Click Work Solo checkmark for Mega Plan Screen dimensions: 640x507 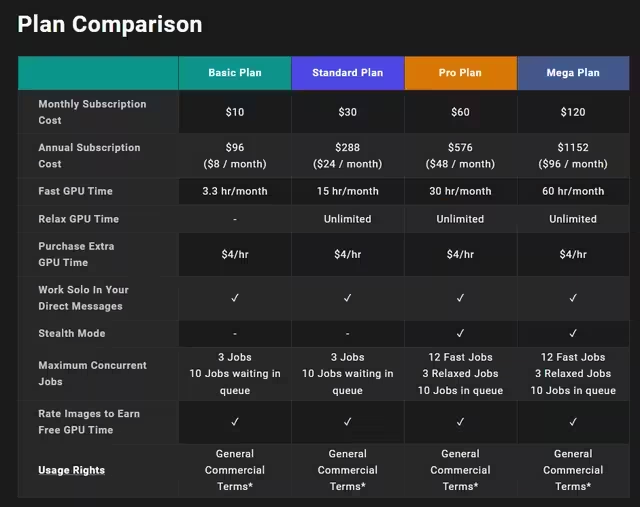click(573, 298)
